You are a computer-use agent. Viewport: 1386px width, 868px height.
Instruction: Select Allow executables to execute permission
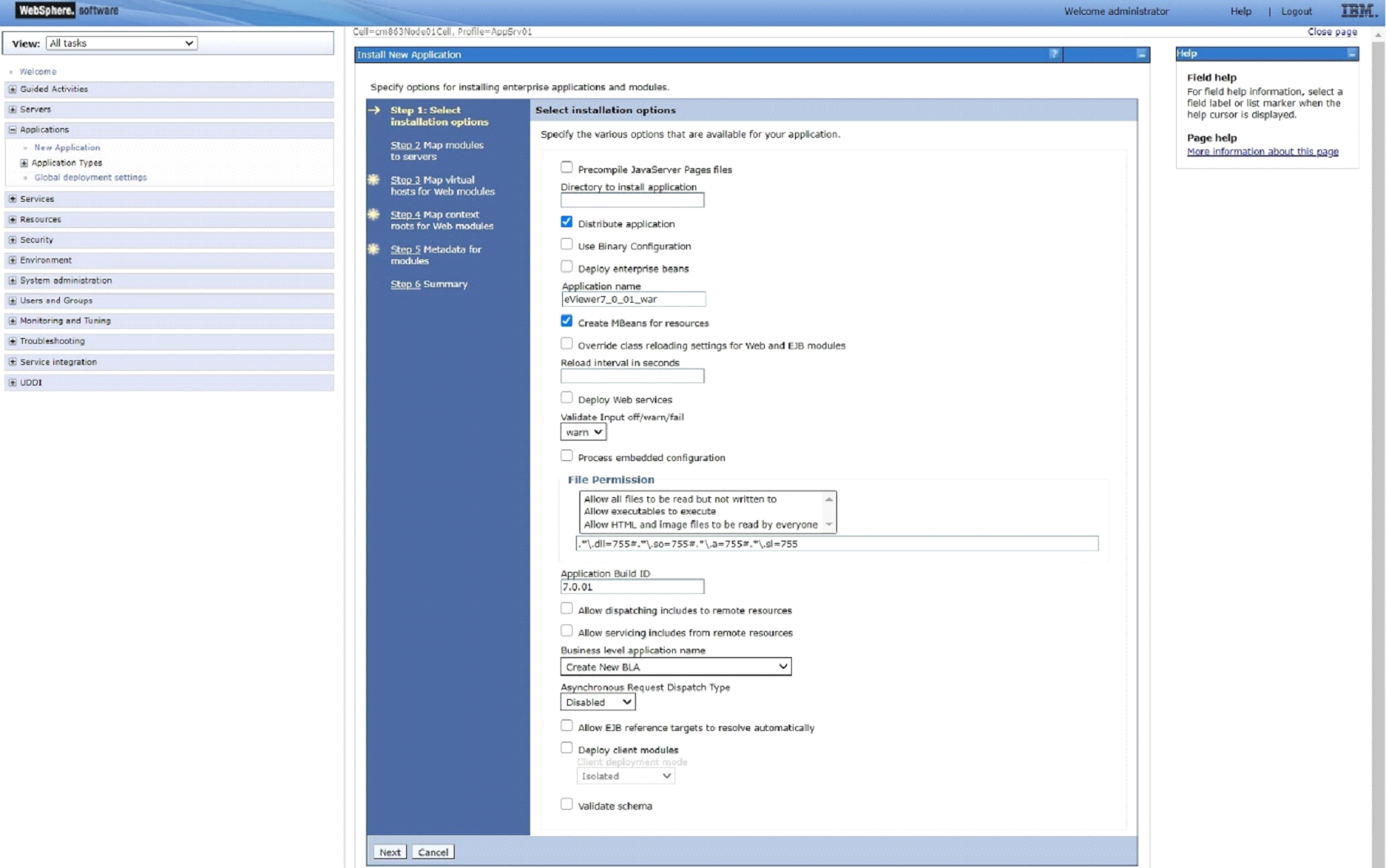pyautogui.click(x=650, y=511)
